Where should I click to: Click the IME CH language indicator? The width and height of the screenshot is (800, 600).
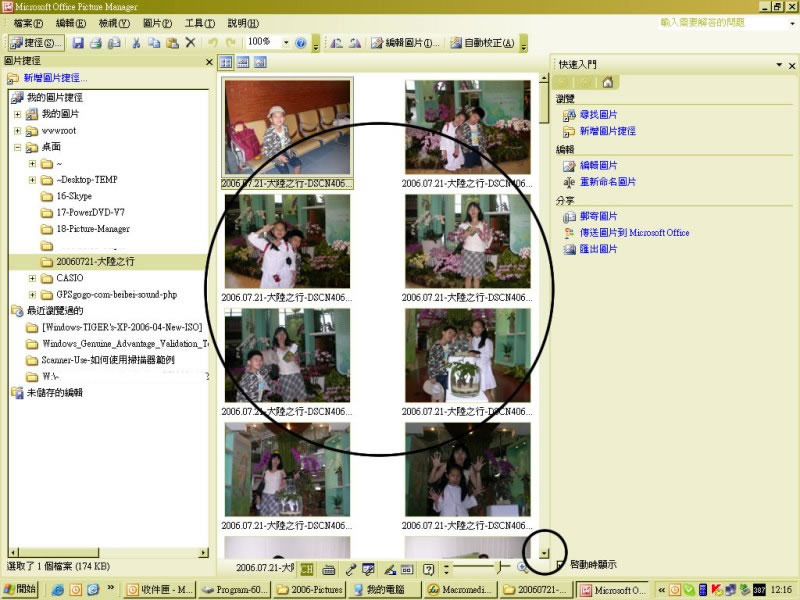306,569
